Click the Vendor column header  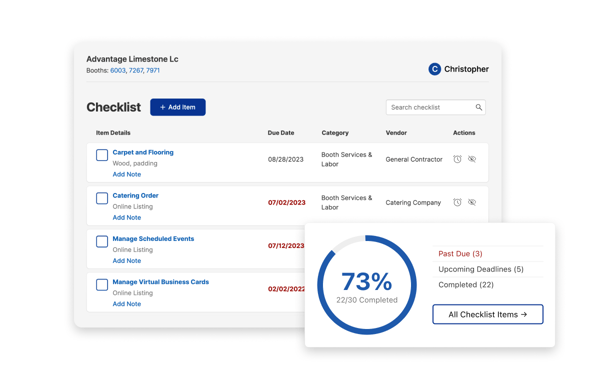(x=396, y=133)
